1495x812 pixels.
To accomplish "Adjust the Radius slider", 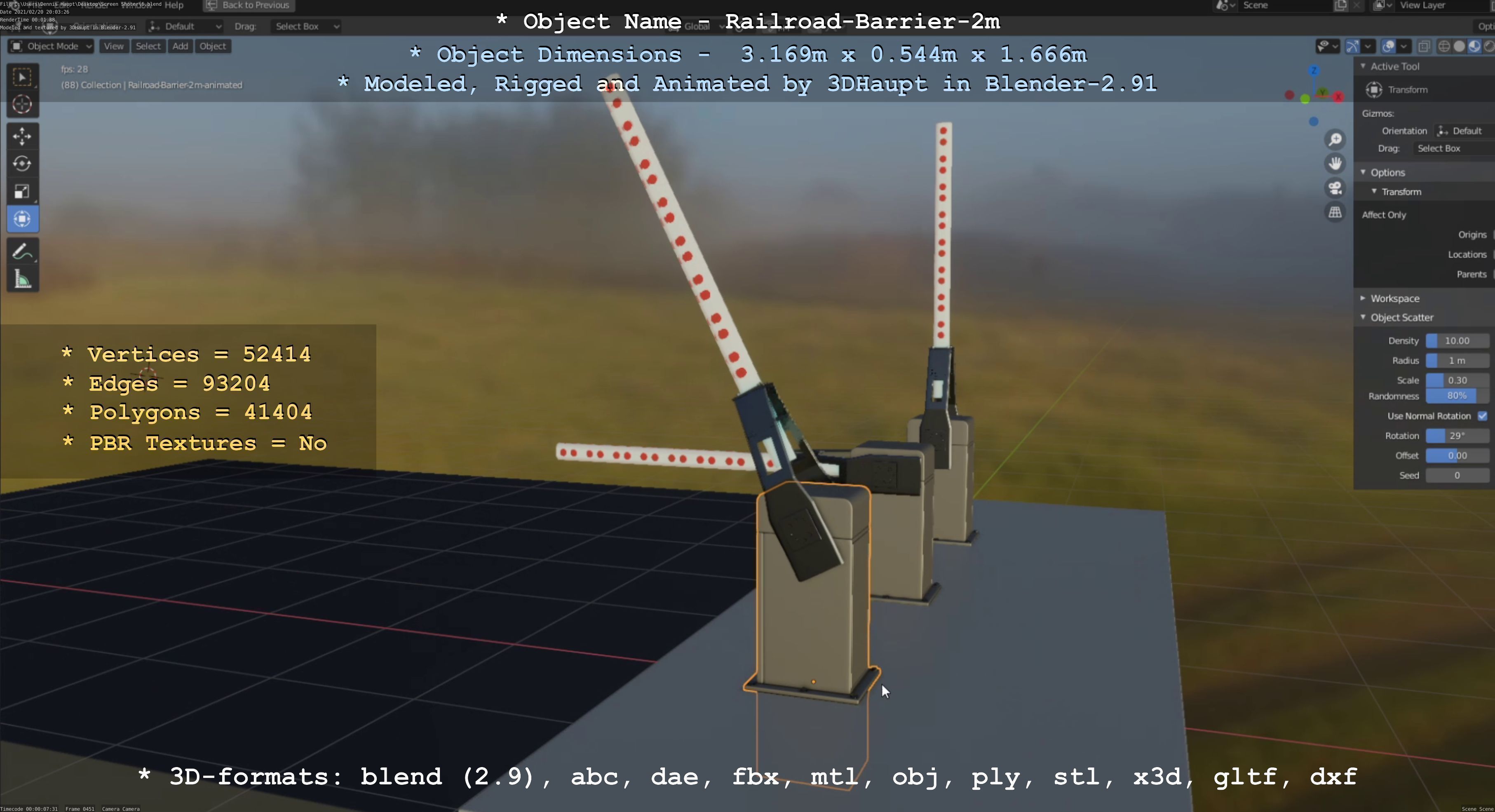I will tap(1457, 360).
